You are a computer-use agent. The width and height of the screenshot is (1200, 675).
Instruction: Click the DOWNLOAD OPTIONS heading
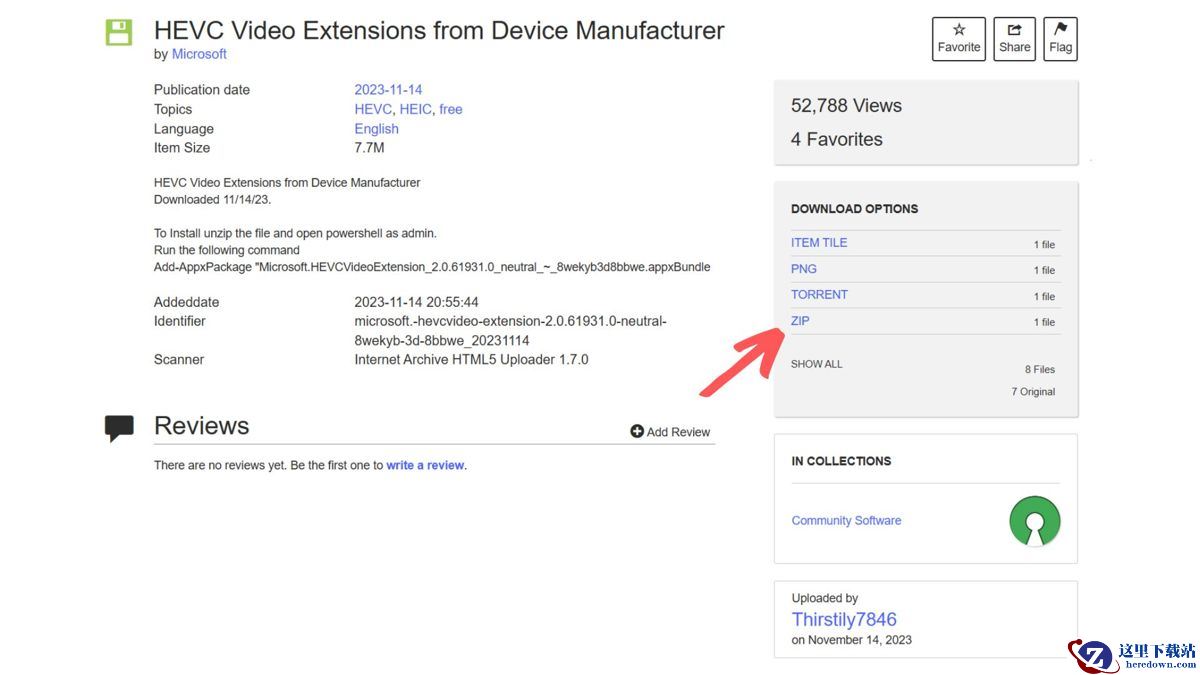[854, 209]
